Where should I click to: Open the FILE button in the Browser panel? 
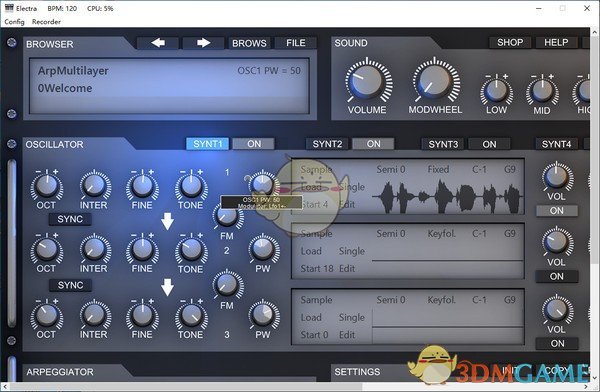(x=296, y=43)
